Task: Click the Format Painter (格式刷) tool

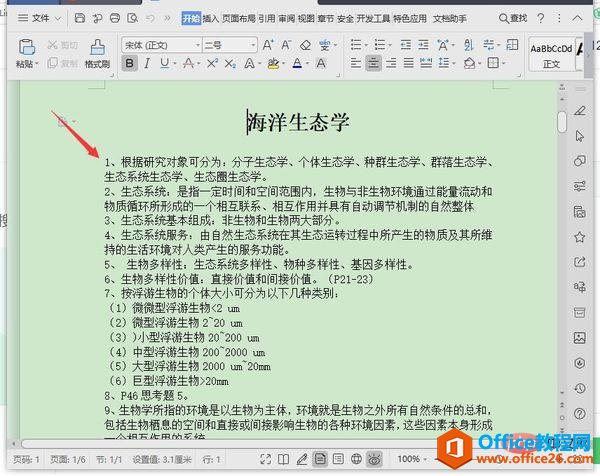Action: [98, 53]
